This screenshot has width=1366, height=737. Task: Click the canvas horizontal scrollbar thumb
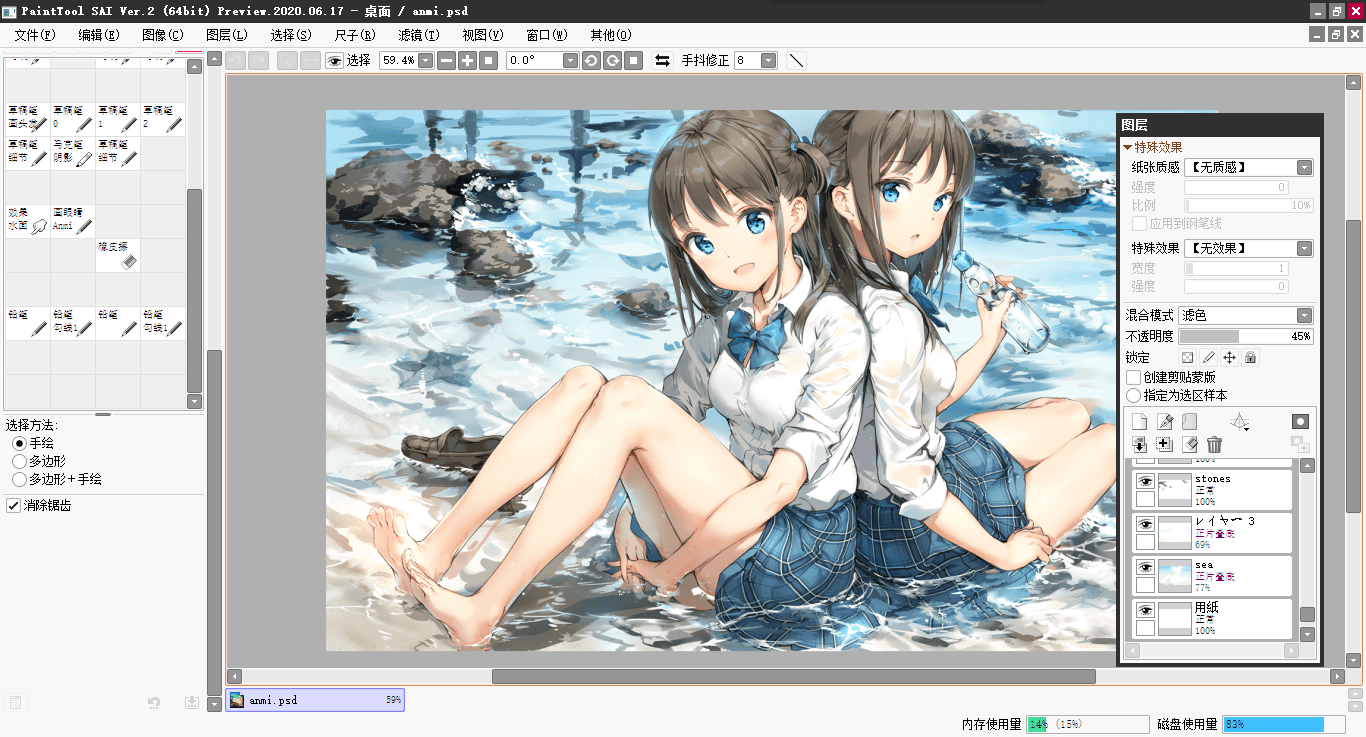[x=794, y=676]
